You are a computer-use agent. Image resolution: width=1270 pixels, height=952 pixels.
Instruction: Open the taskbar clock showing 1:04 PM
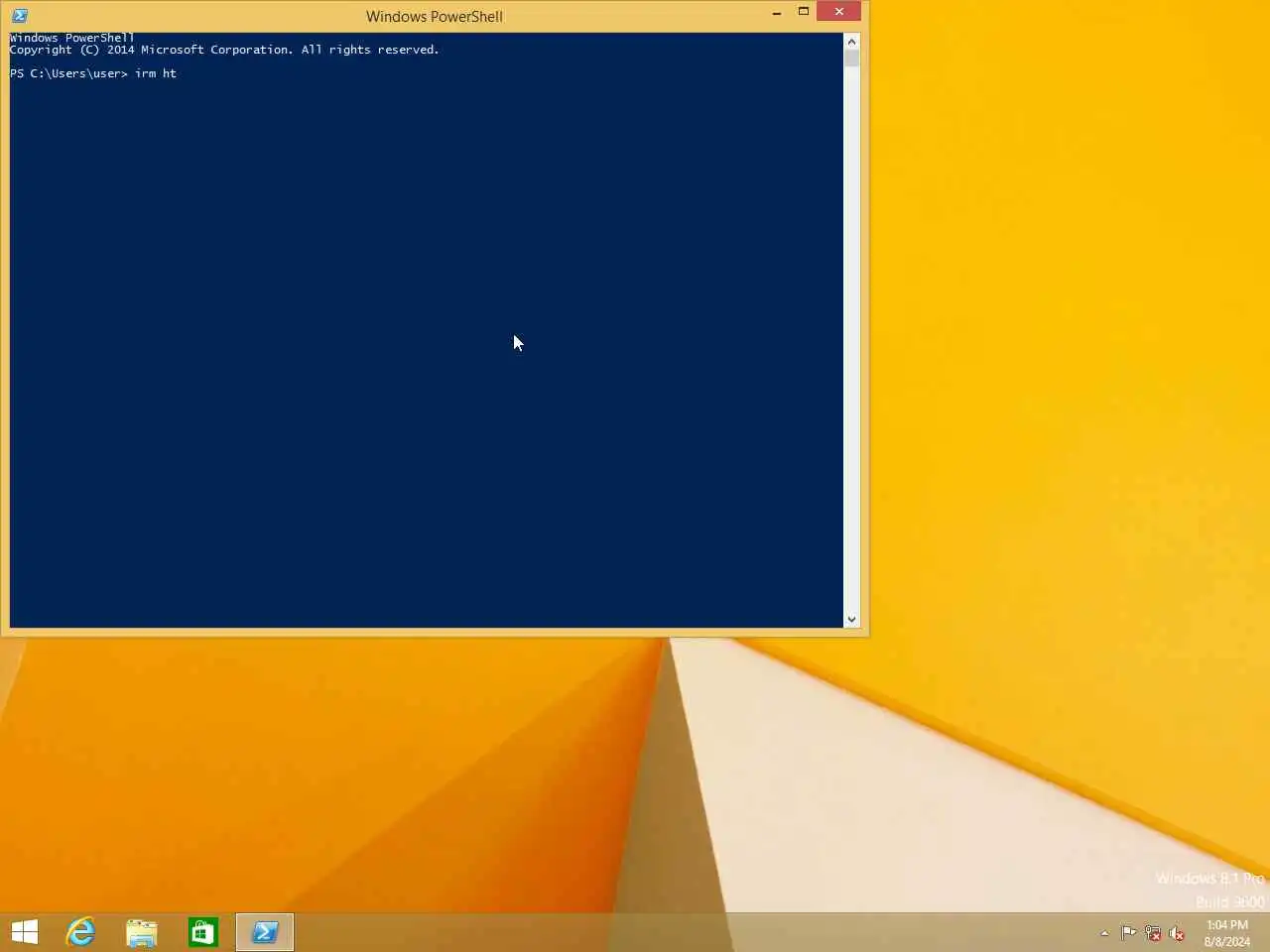[x=1227, y=933]
